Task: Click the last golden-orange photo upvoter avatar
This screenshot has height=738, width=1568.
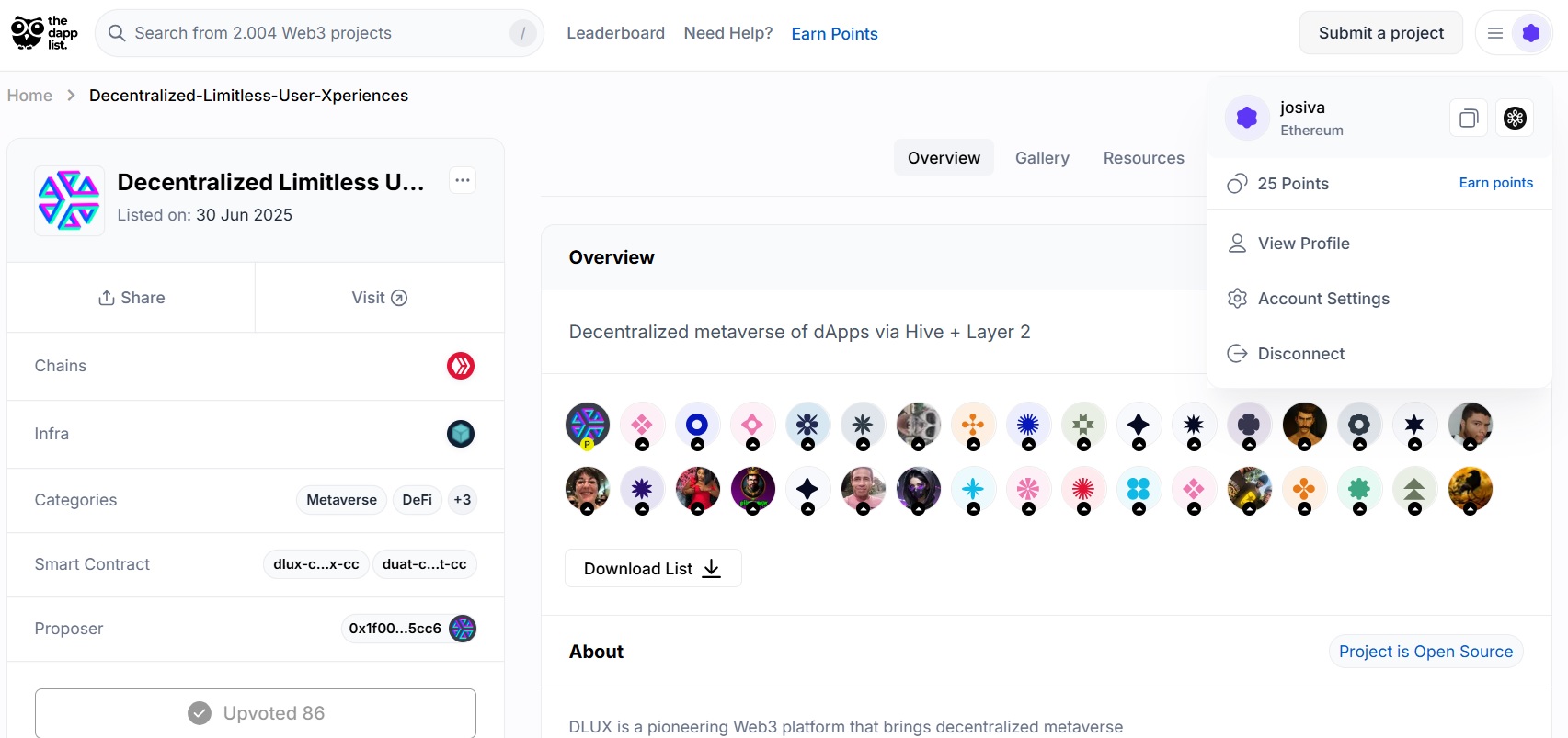Action: (x=1470, y=489)
